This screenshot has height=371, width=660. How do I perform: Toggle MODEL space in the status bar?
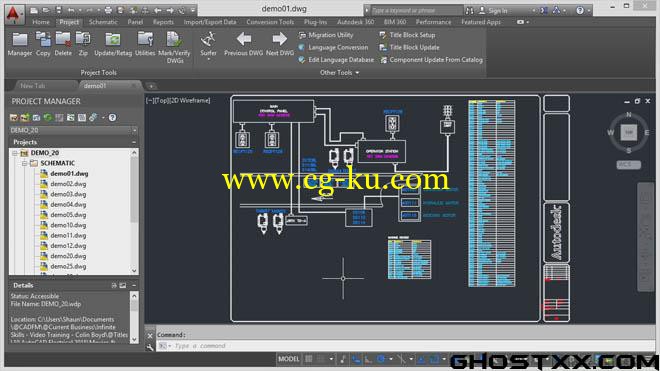(x=289, y=359)
